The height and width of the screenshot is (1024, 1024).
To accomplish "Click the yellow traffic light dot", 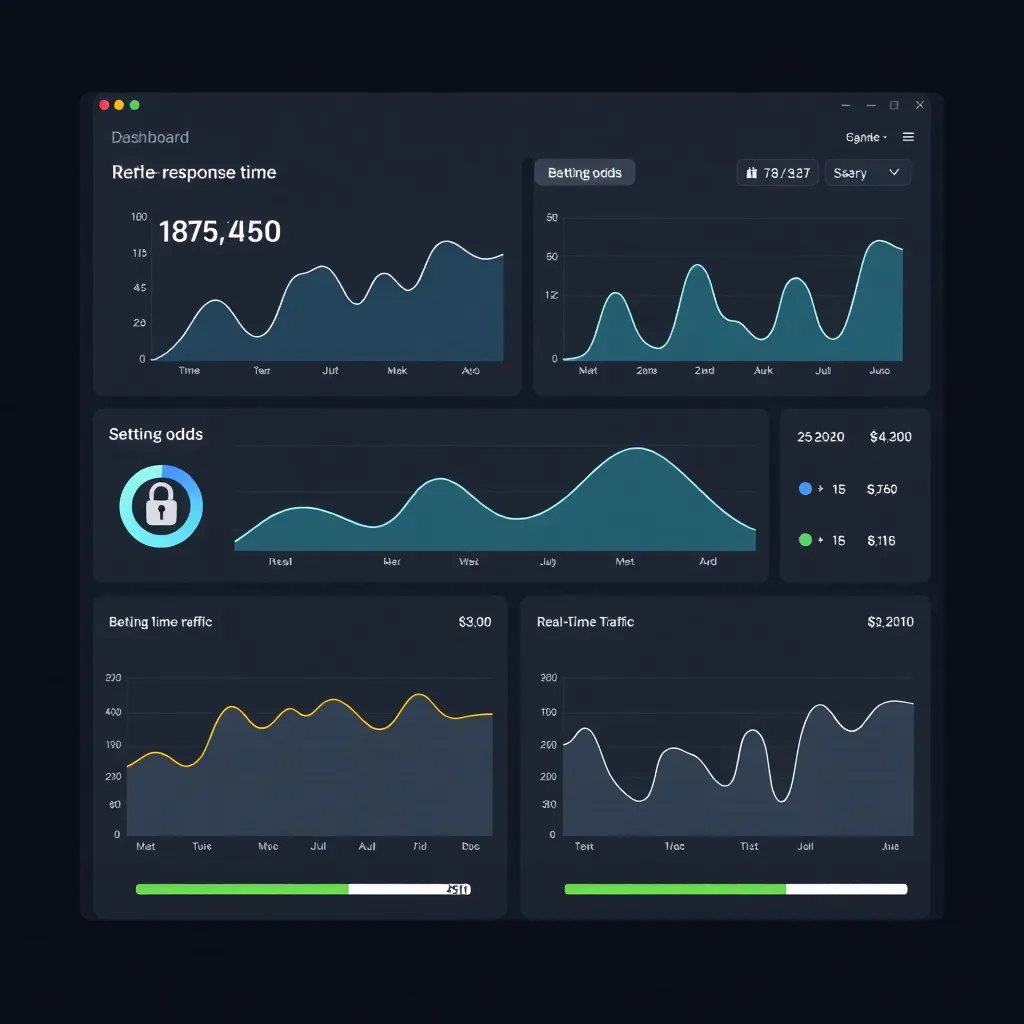I will (x=119, y=105).
